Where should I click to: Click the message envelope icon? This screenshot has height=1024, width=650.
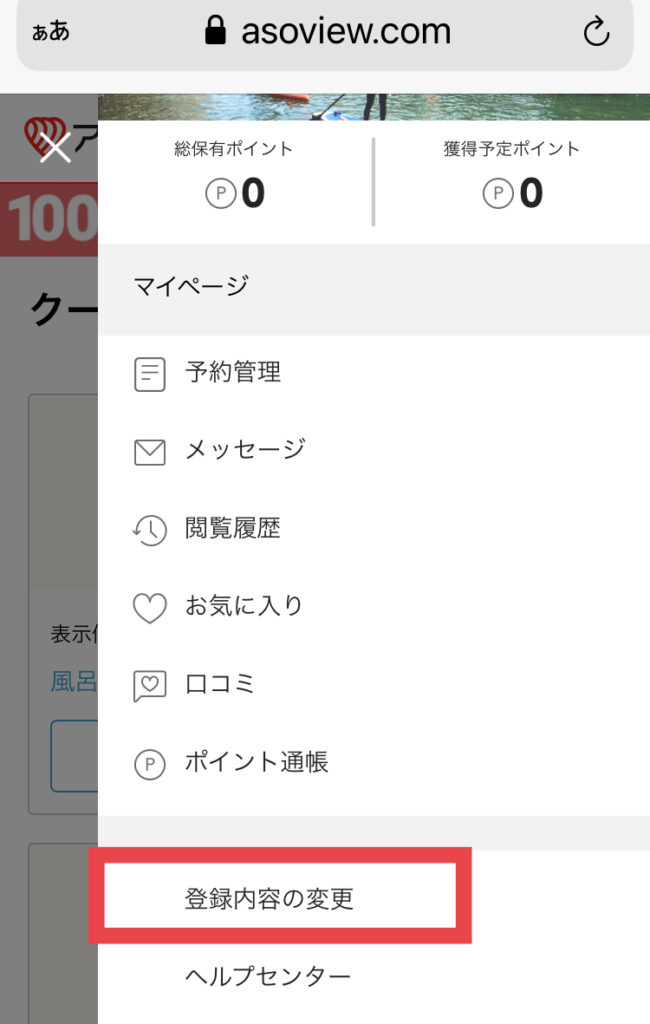tap(150, 452)
